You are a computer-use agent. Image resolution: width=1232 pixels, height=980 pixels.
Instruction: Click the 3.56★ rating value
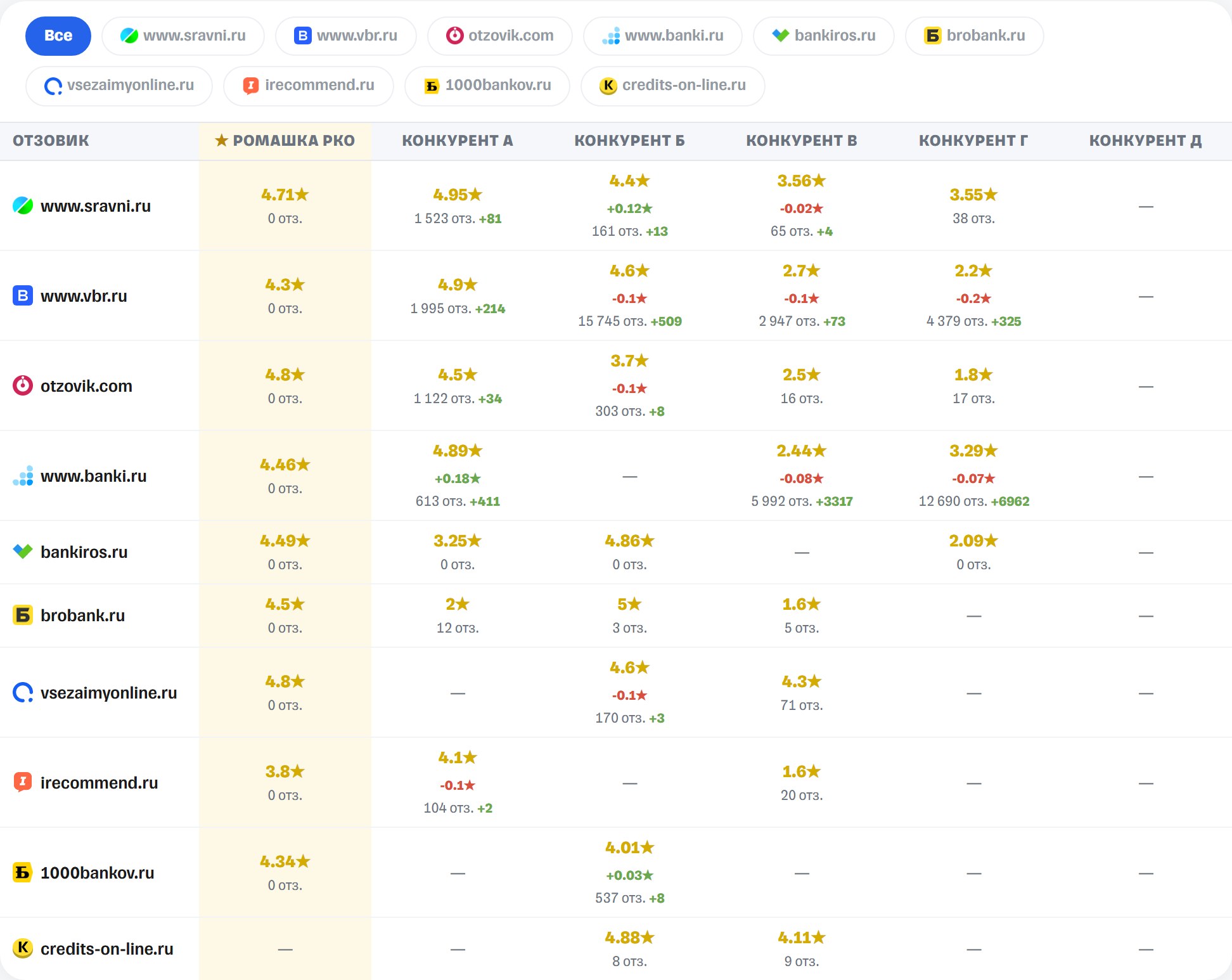pos(802,181)
